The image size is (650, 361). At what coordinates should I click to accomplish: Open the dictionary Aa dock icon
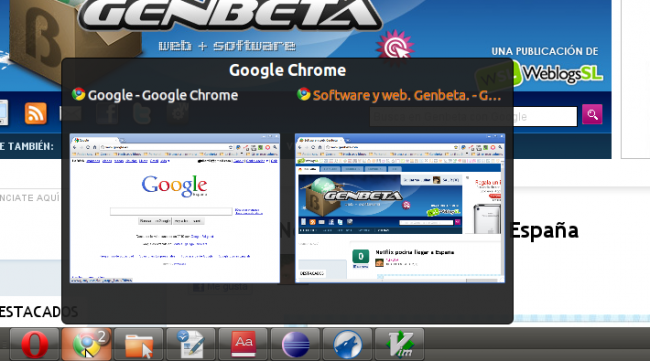[243, 344]
